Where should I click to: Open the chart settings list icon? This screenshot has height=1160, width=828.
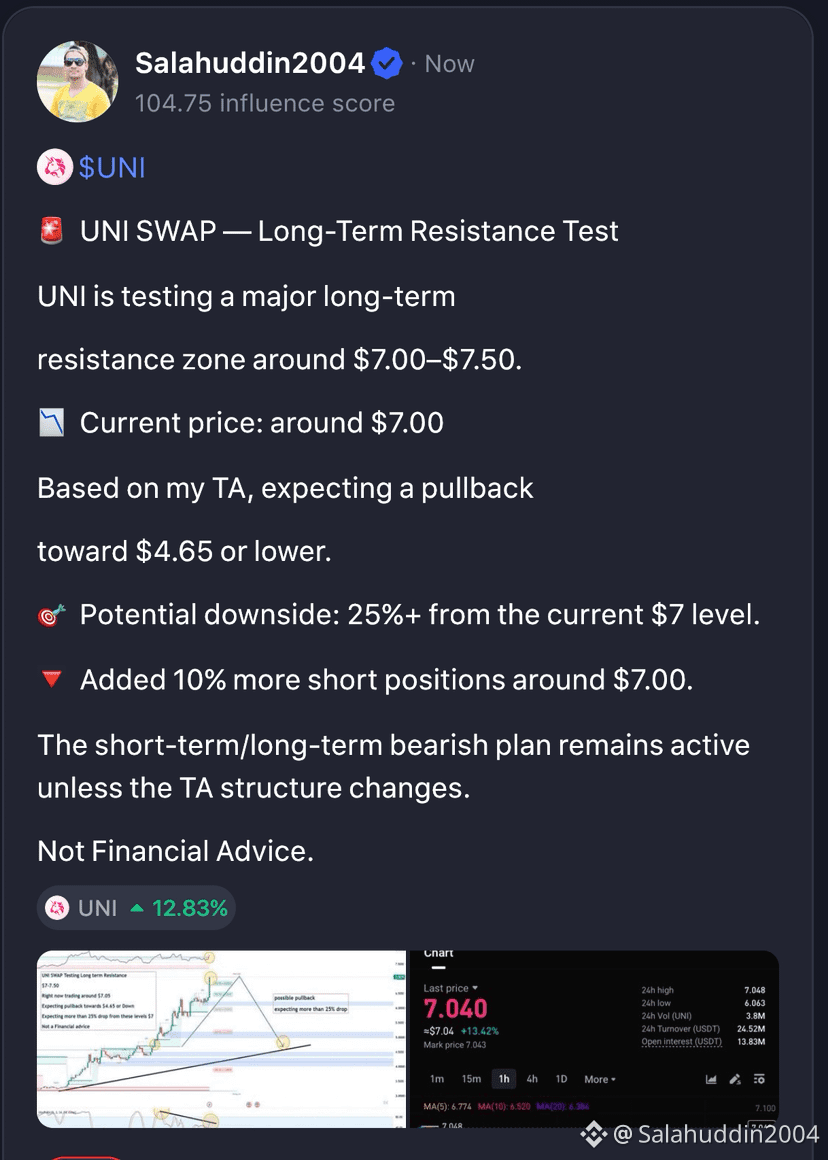point(758,1079)
